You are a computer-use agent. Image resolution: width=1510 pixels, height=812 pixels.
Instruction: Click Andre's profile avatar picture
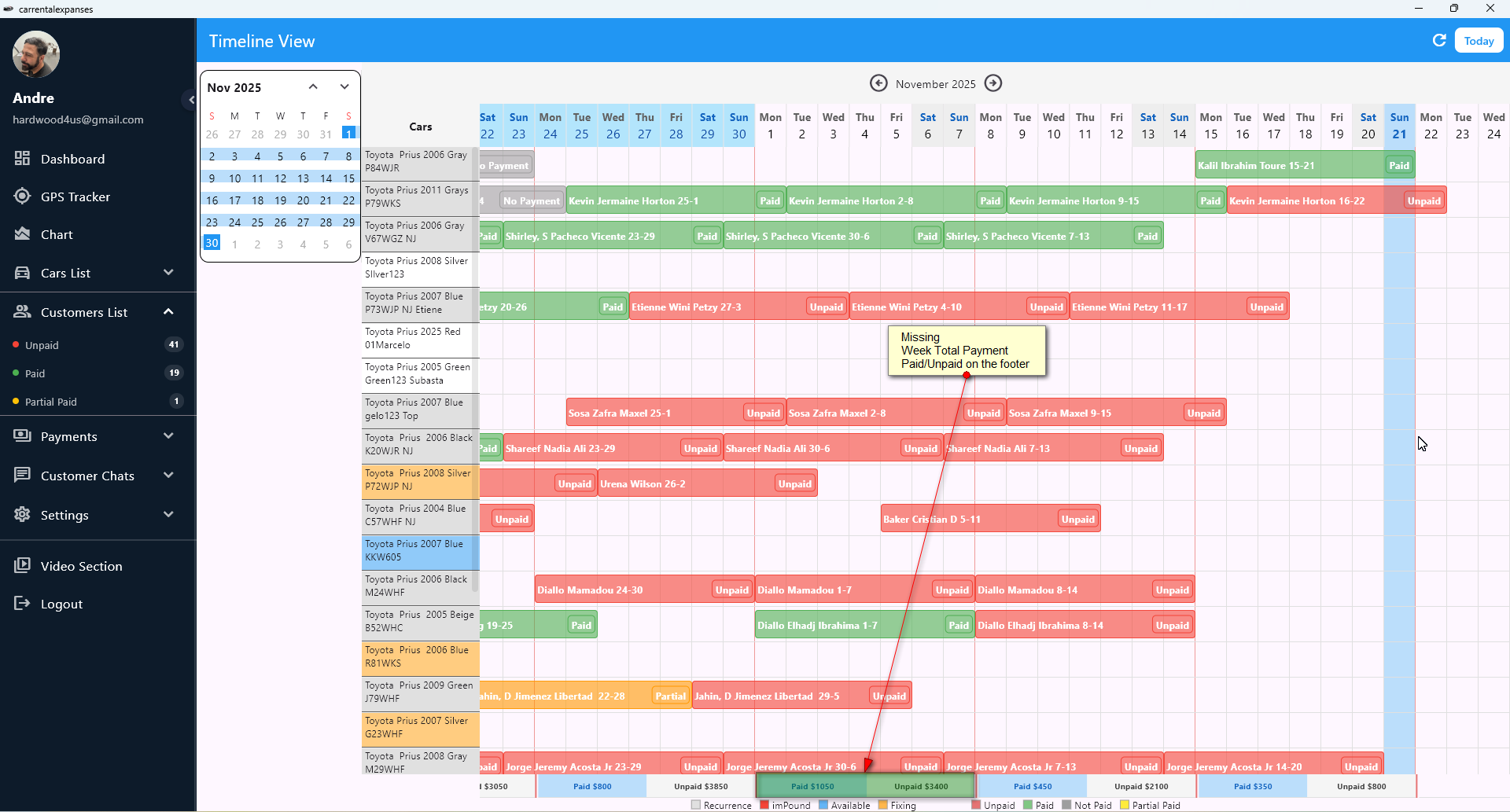(x=36, y=54)
